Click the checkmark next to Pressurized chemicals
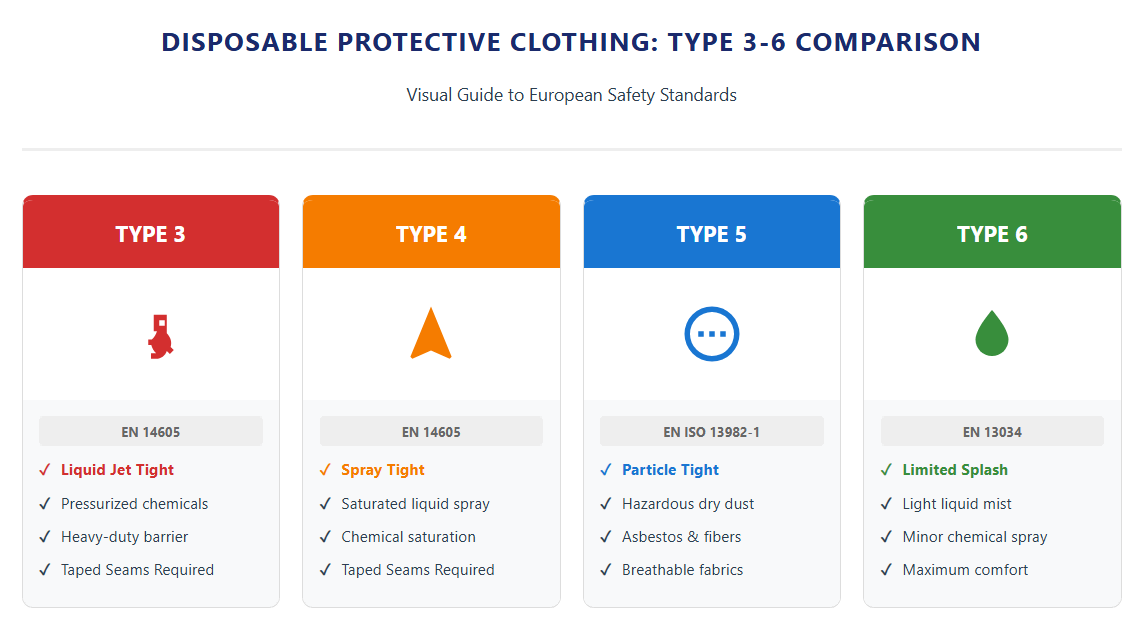 (45, 504)
